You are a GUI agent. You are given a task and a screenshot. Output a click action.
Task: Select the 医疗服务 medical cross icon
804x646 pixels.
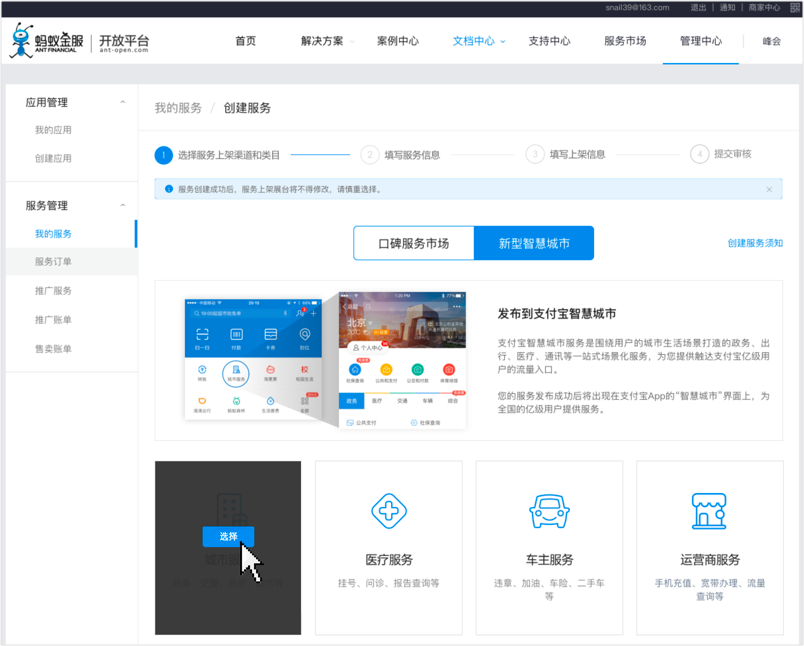[x=389, y=511]
